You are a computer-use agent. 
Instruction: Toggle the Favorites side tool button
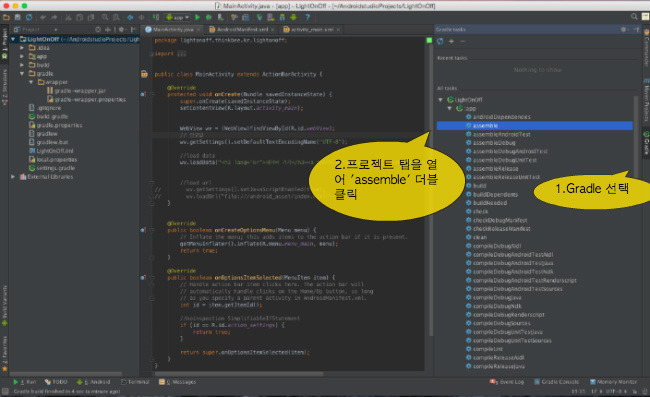click(5, 353)
